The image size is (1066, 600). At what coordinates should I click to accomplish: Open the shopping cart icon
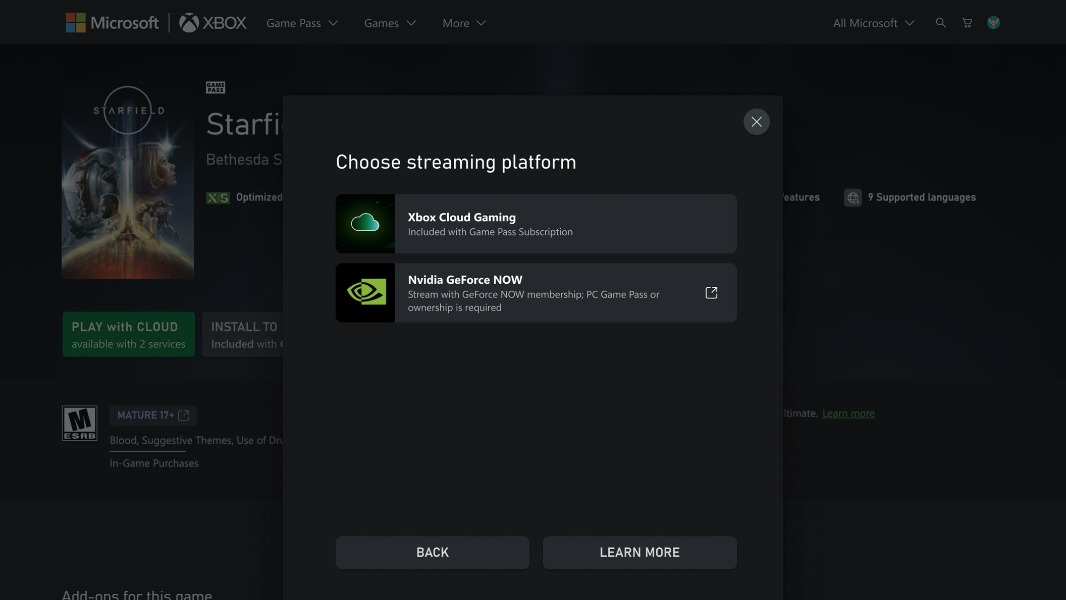[966, 22]
